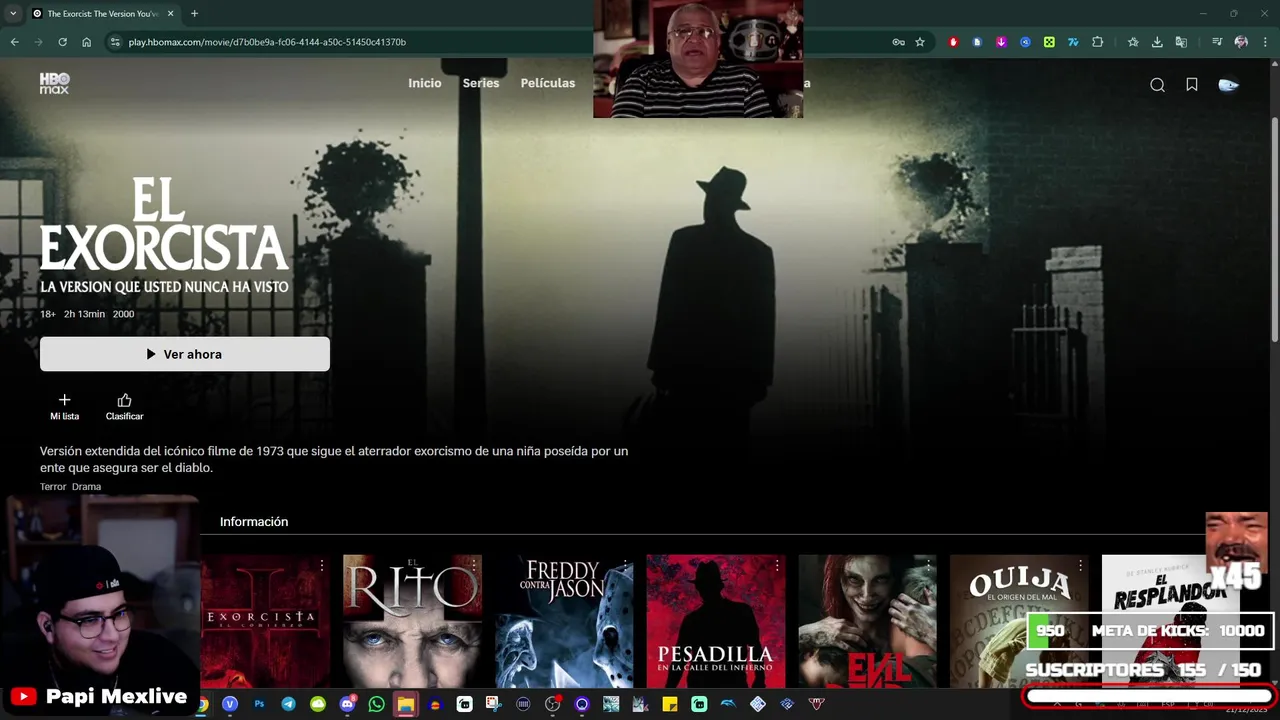Close The Exorcist browser tab
1280x720 pixels.
[170, 13]
